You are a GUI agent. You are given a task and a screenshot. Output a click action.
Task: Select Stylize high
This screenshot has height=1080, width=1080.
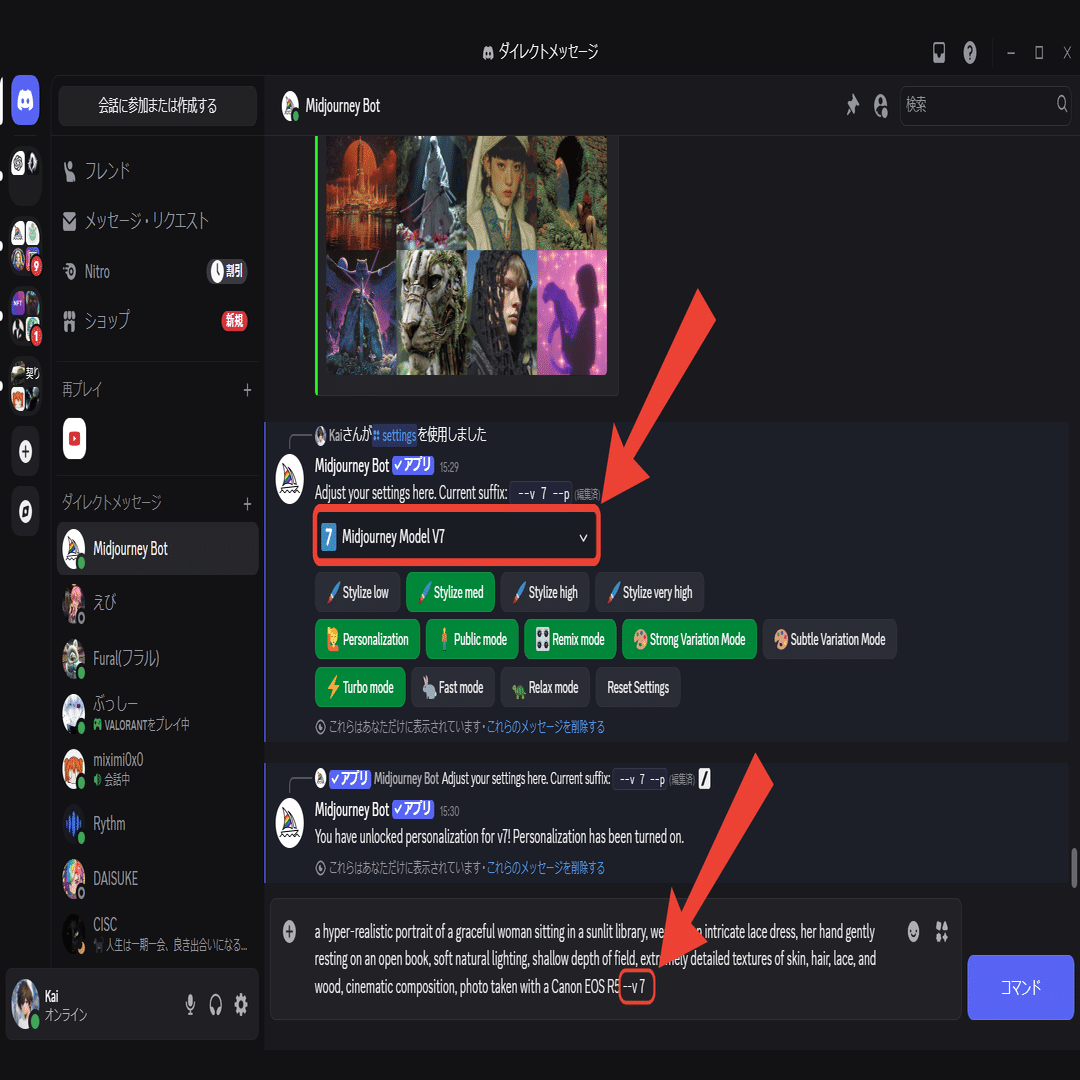tap(545, 592)
